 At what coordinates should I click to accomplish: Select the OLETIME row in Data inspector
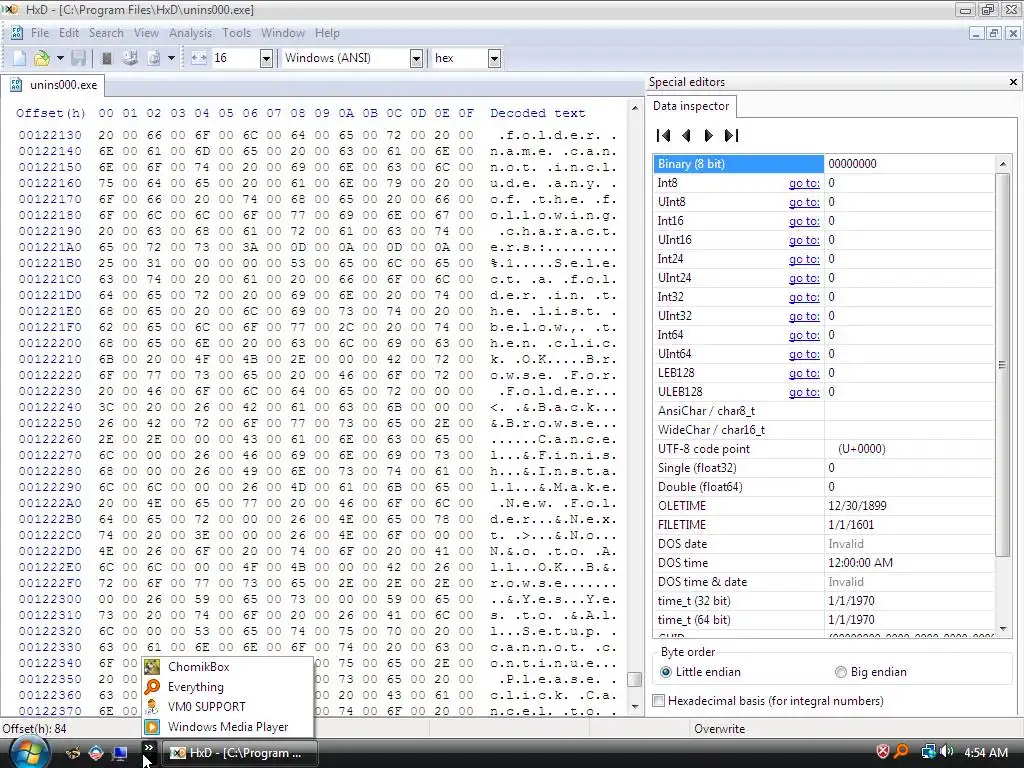tap(824, 506)
